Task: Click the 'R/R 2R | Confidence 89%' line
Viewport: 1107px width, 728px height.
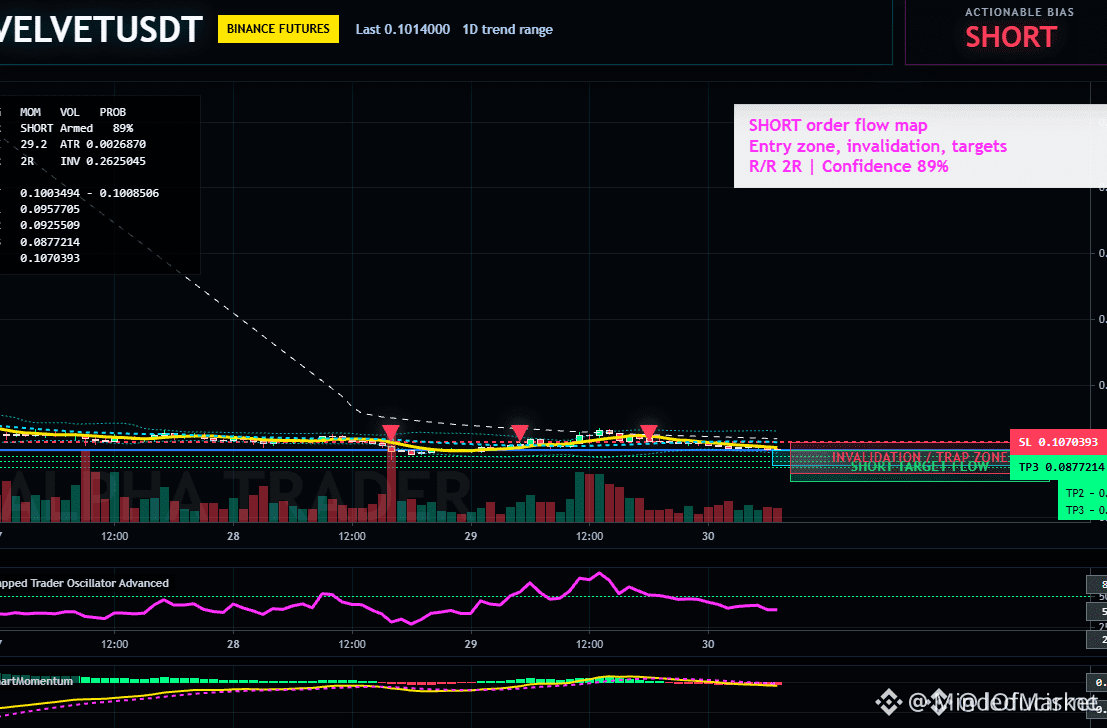Action: (849, 167)
